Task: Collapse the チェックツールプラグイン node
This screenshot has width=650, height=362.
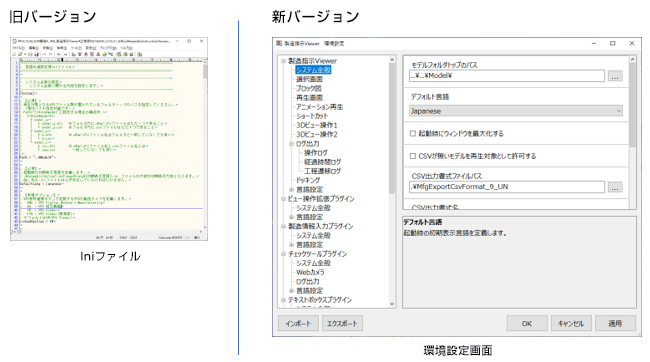Action: point(284,254)
